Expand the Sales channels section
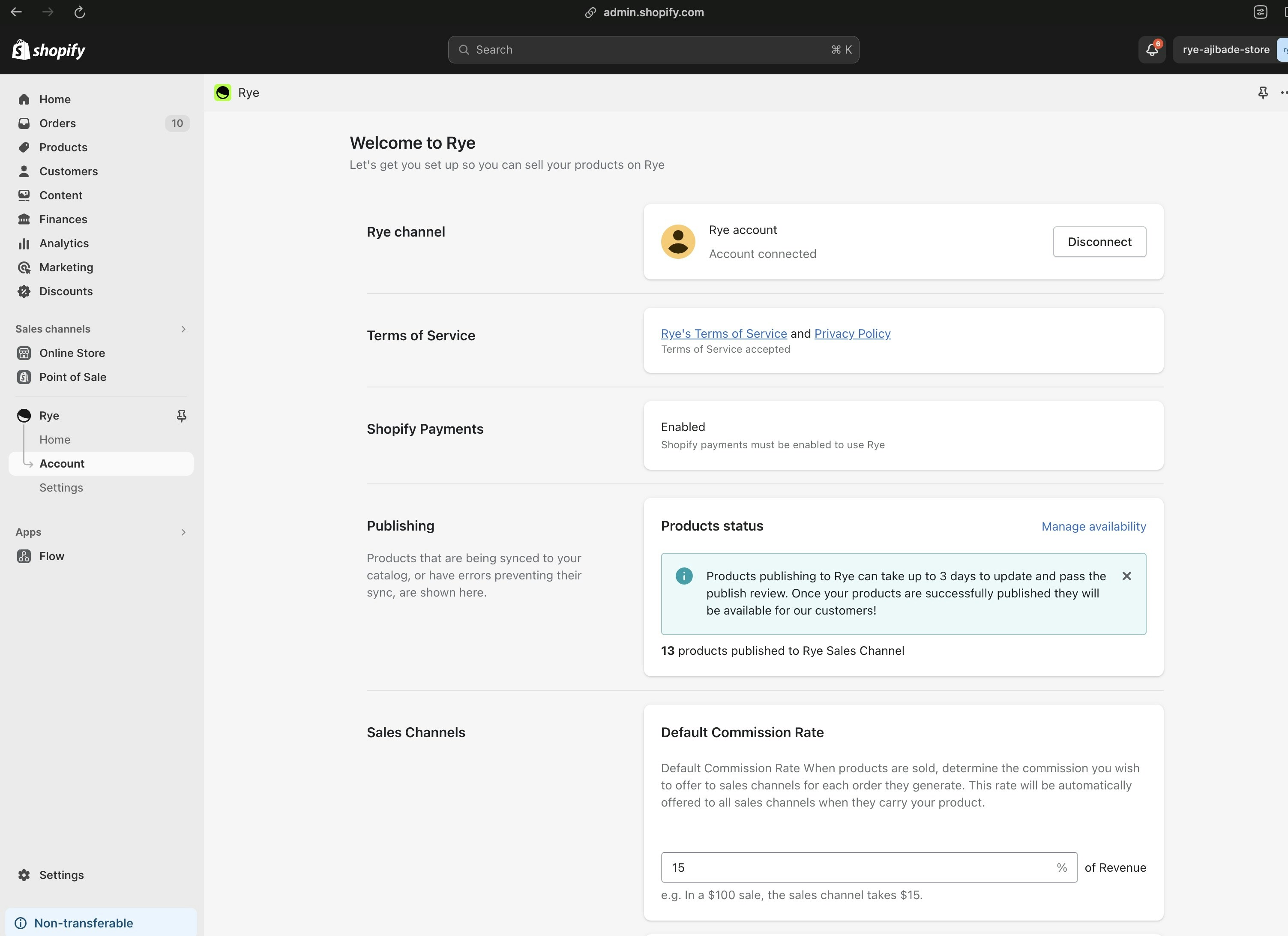1288x936 pixels. pos(183,329)
